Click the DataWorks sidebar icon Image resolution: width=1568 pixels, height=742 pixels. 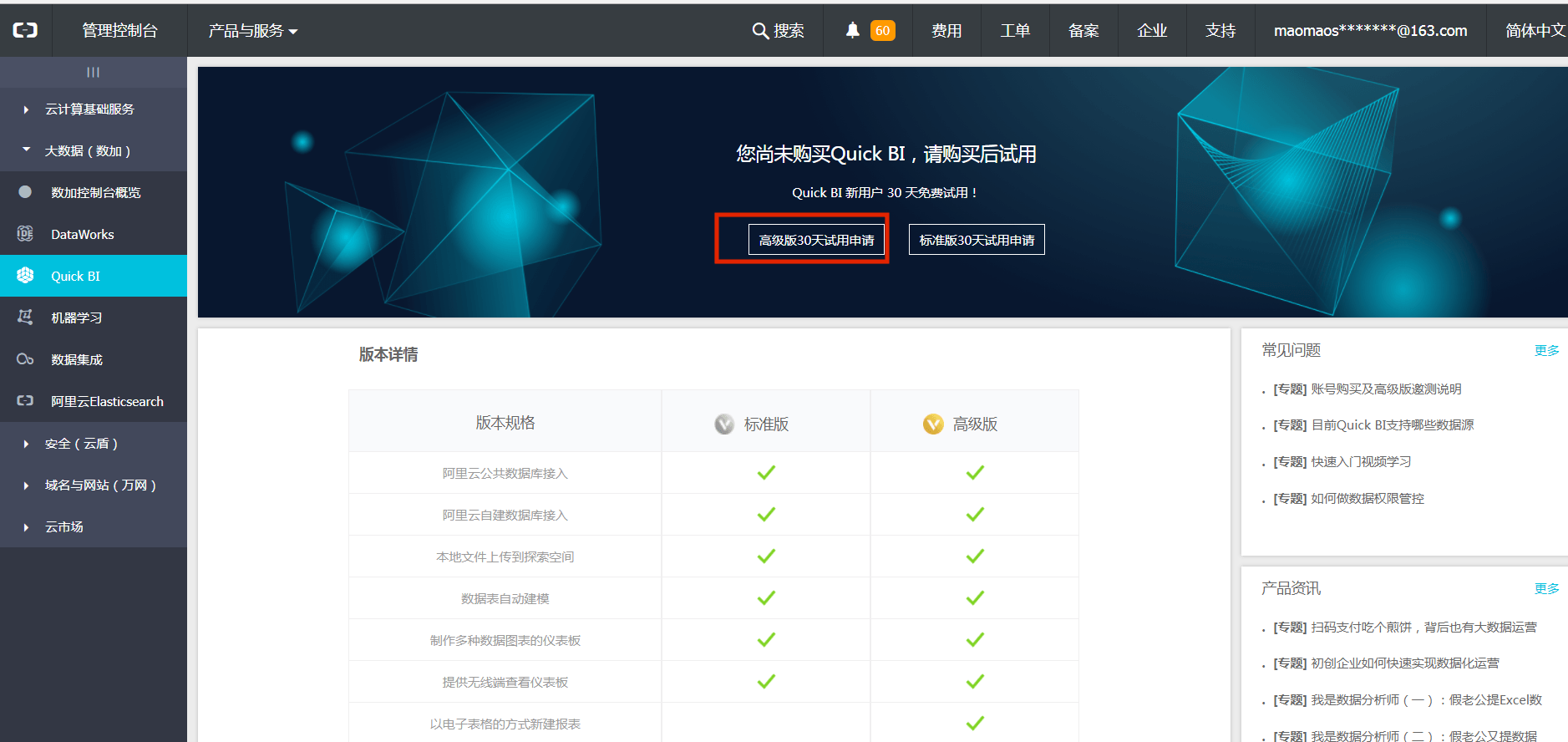pos(25,234)
